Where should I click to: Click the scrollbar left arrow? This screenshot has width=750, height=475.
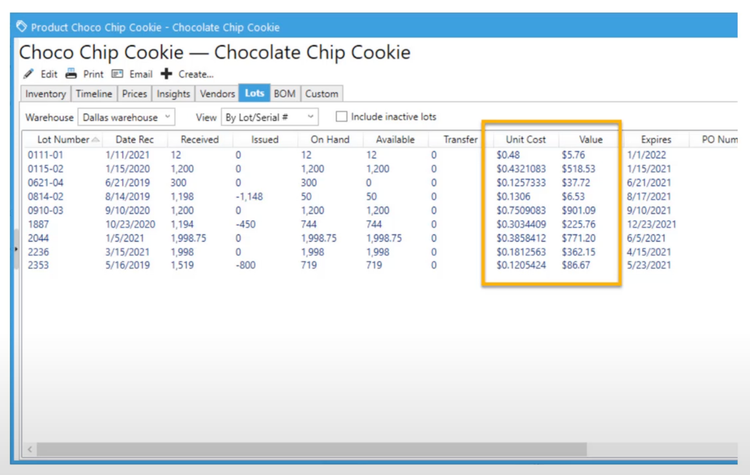(30, 449)
